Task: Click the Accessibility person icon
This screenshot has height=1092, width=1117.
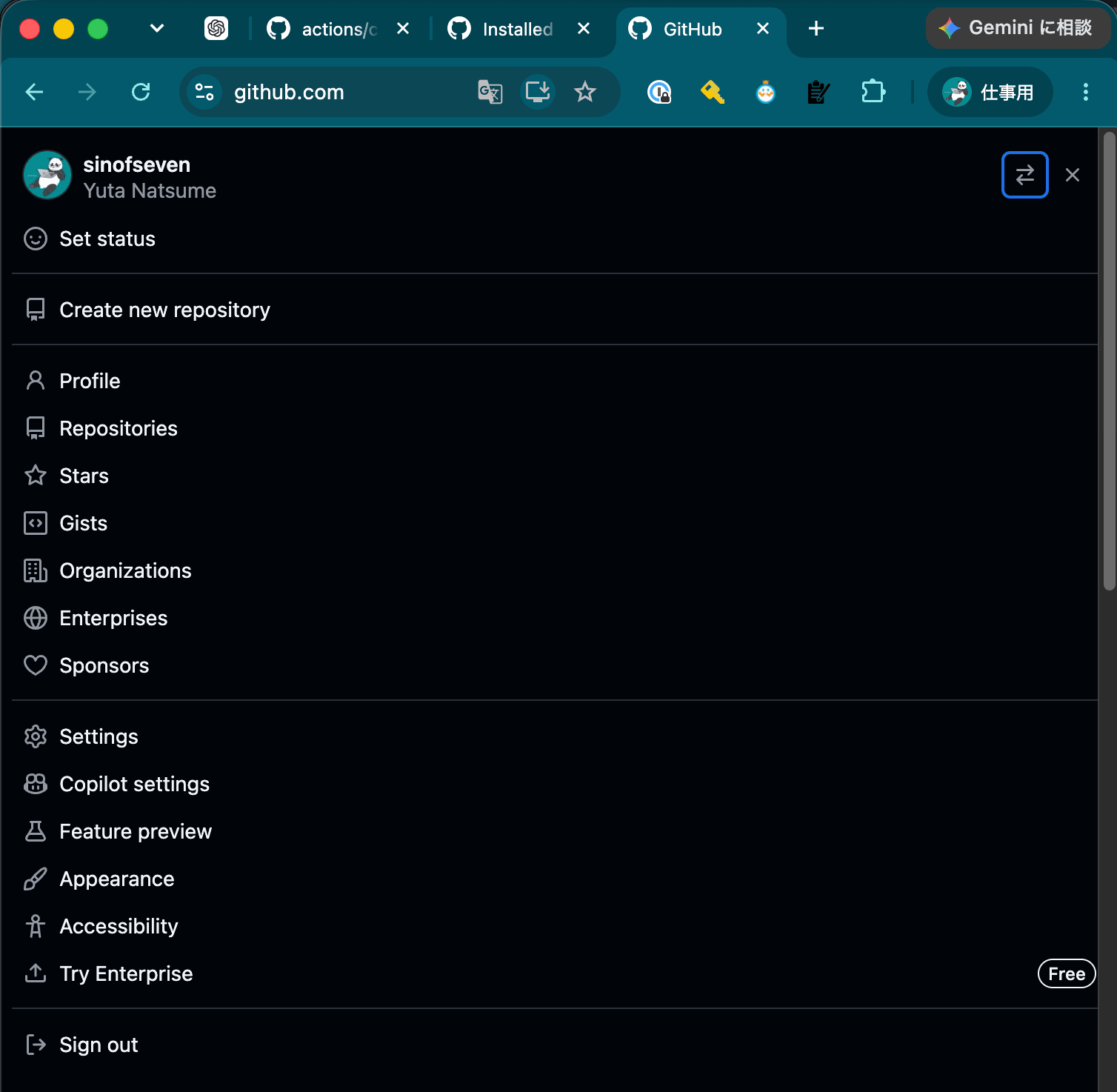Action: 36,926
